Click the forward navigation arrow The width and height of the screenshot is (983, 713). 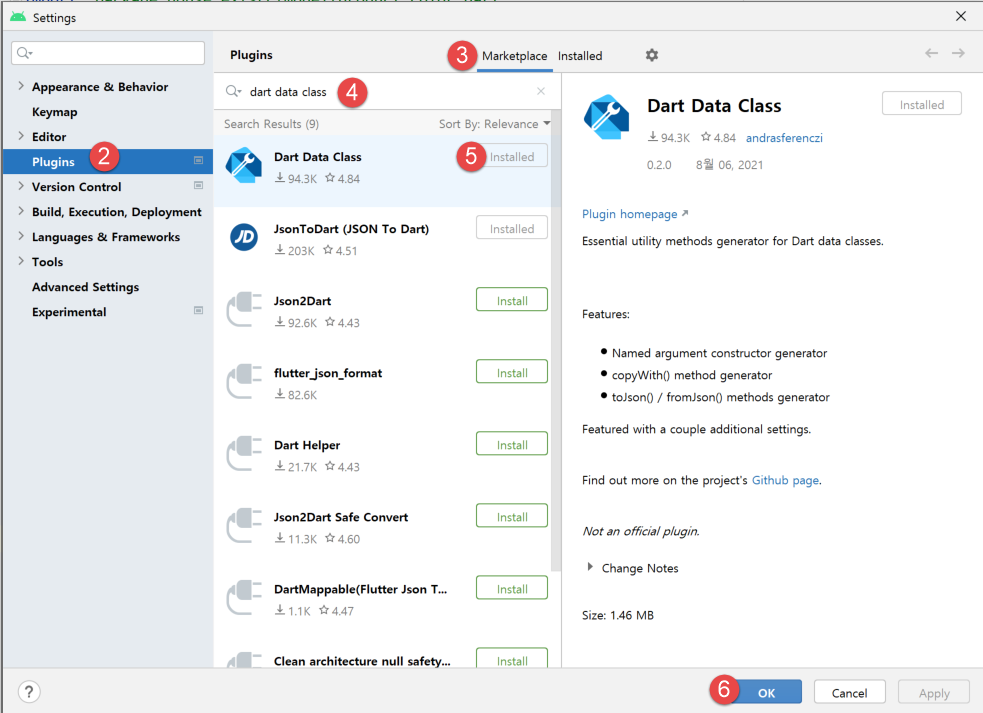(x=958, y=53)
